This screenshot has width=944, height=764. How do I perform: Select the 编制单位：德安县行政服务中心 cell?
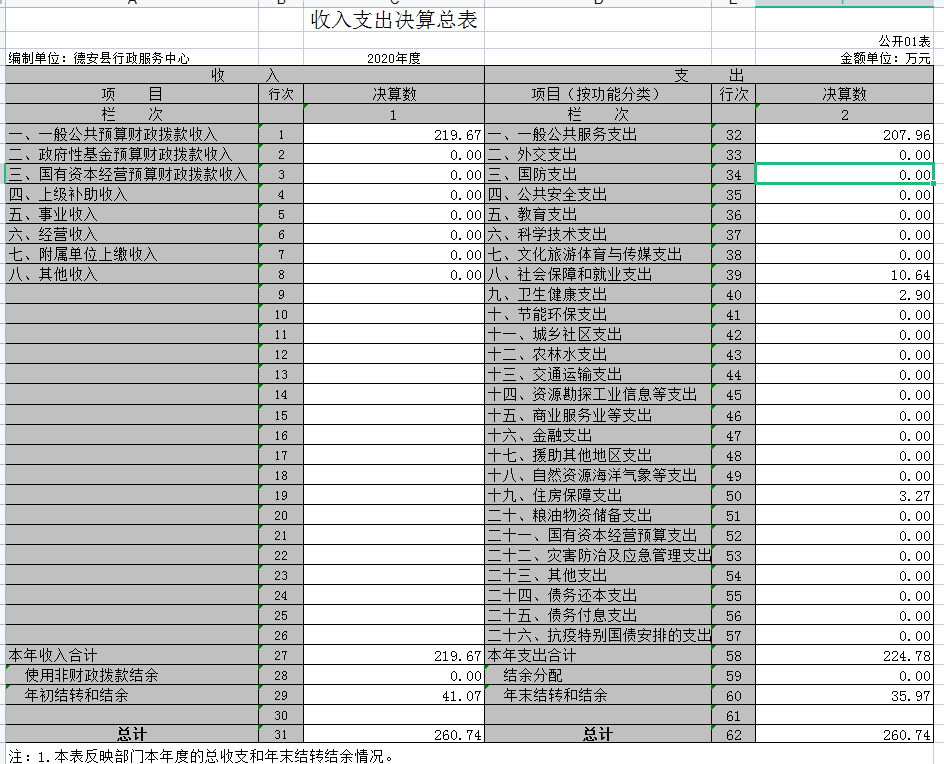100,59
